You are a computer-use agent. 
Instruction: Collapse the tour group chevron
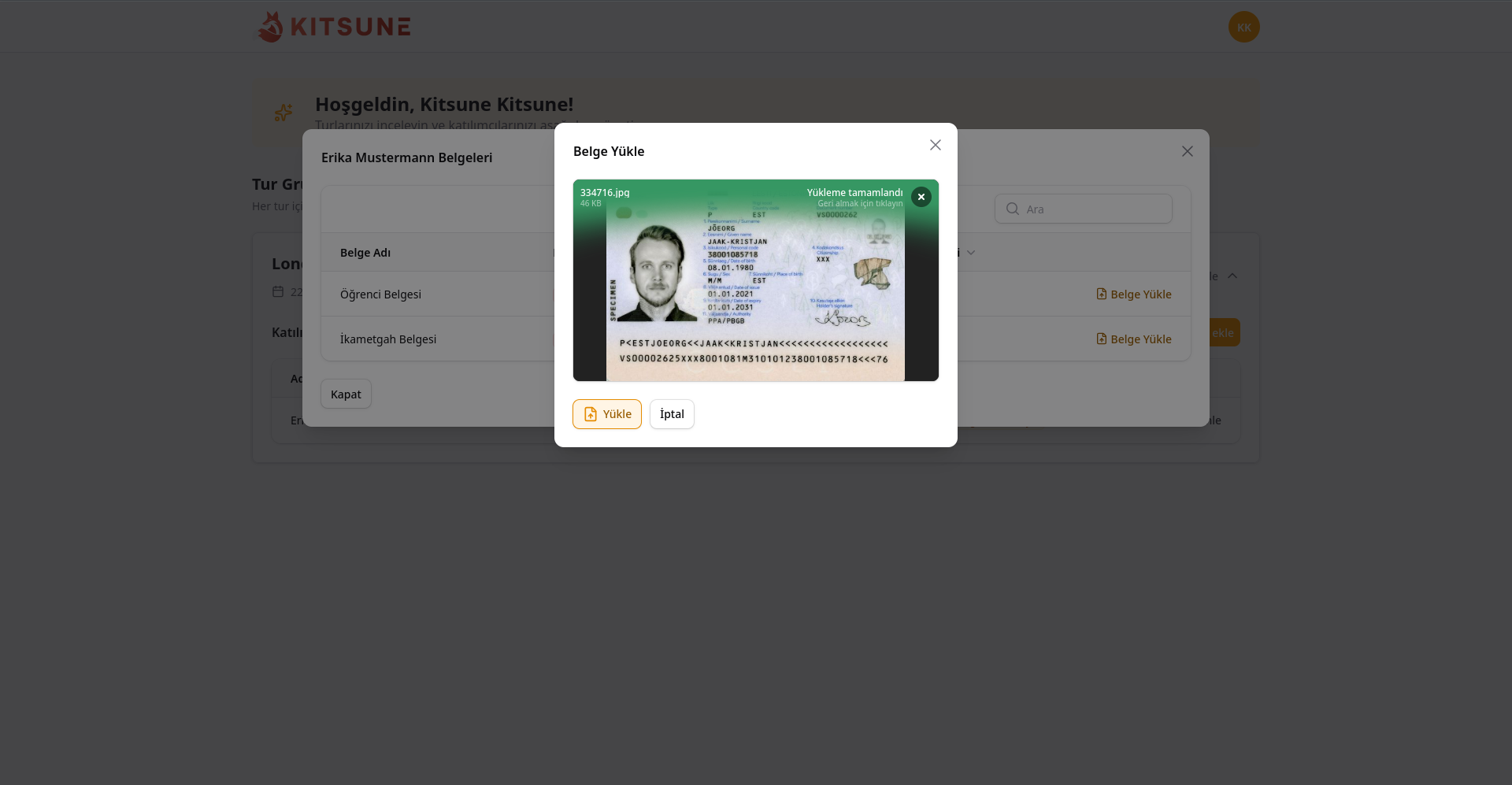click(1232, 276)
